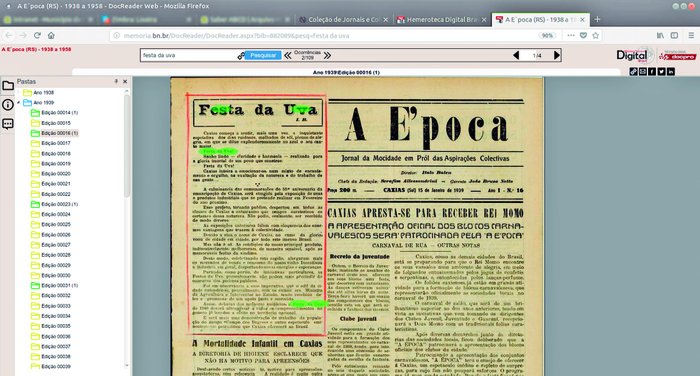This screenshot has width=700, height=376.
Task: Select Edição 00017 in tree
Action: pos(56,143)
